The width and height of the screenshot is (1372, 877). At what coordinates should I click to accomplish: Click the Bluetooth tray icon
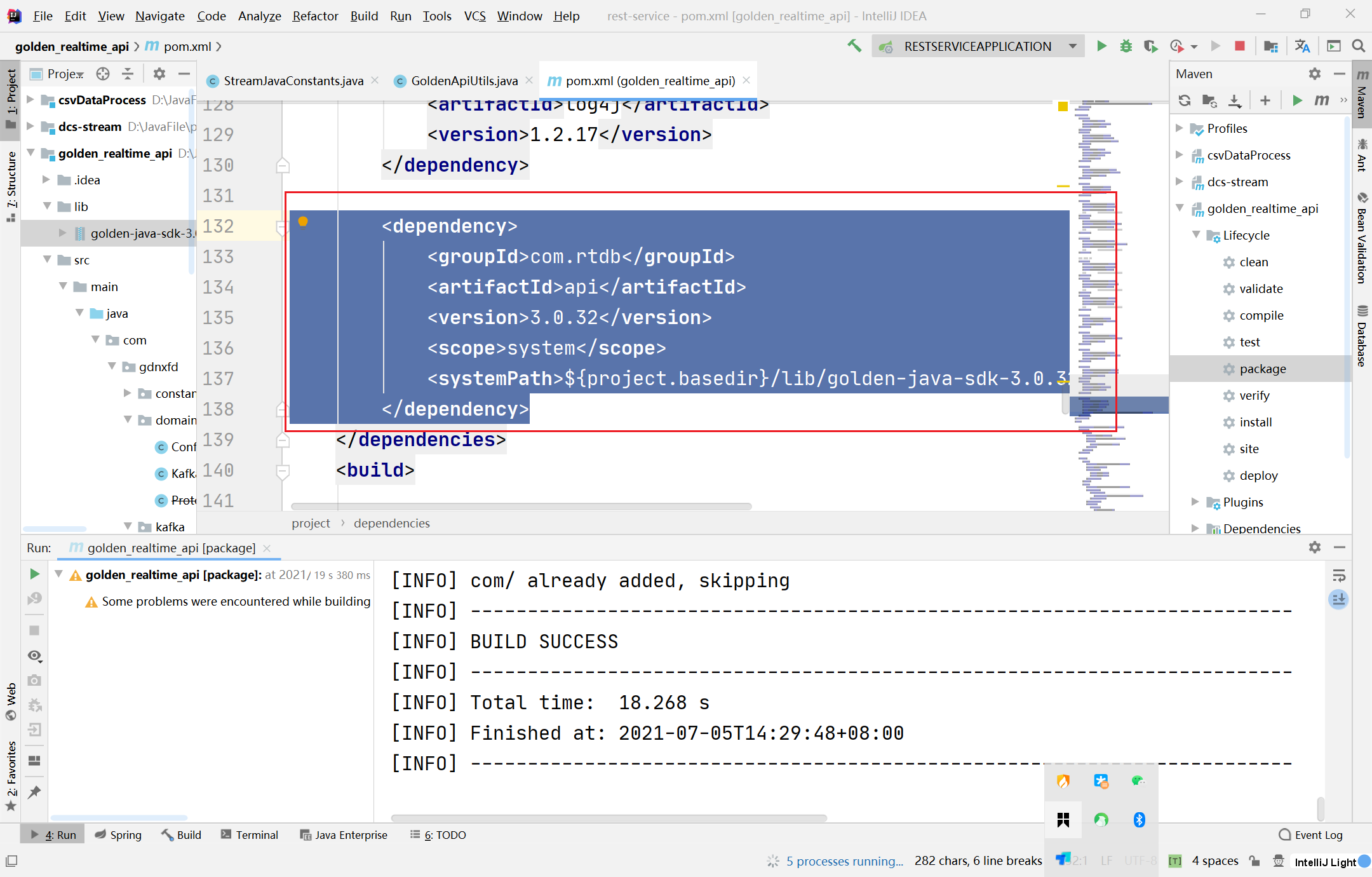[1140, 820]
